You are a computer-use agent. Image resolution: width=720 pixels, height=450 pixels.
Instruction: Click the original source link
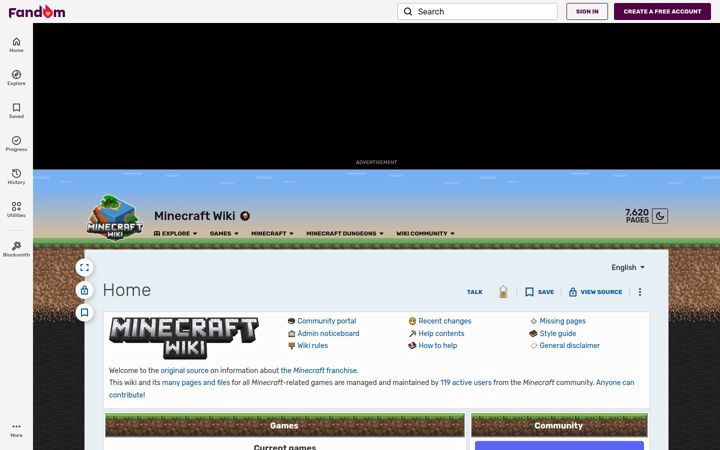click(x=184, y=370)
